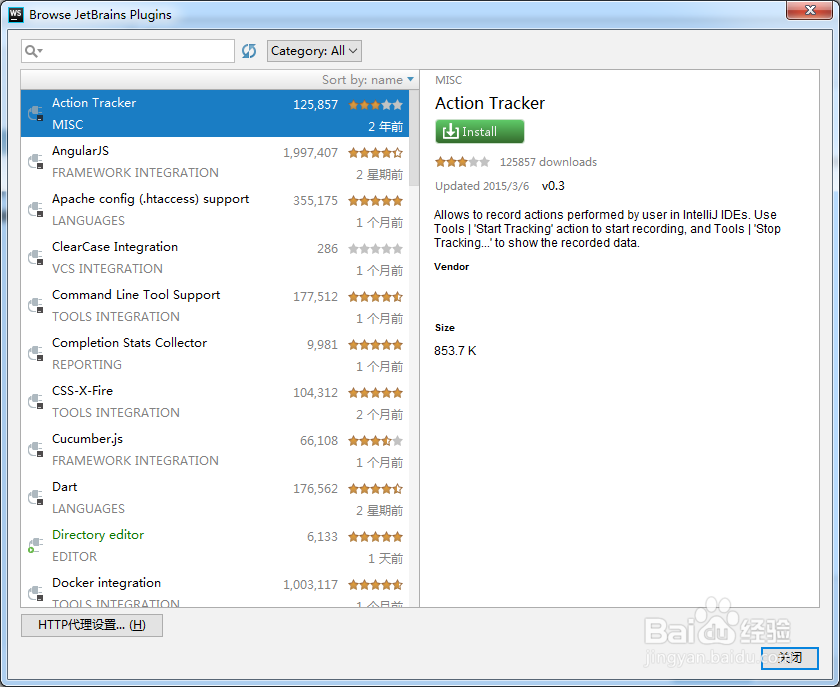Click the CSS-X-Fire plugin icon
Image resolution: width=840 pixels, height=687 pixels.
click(35, 401)
